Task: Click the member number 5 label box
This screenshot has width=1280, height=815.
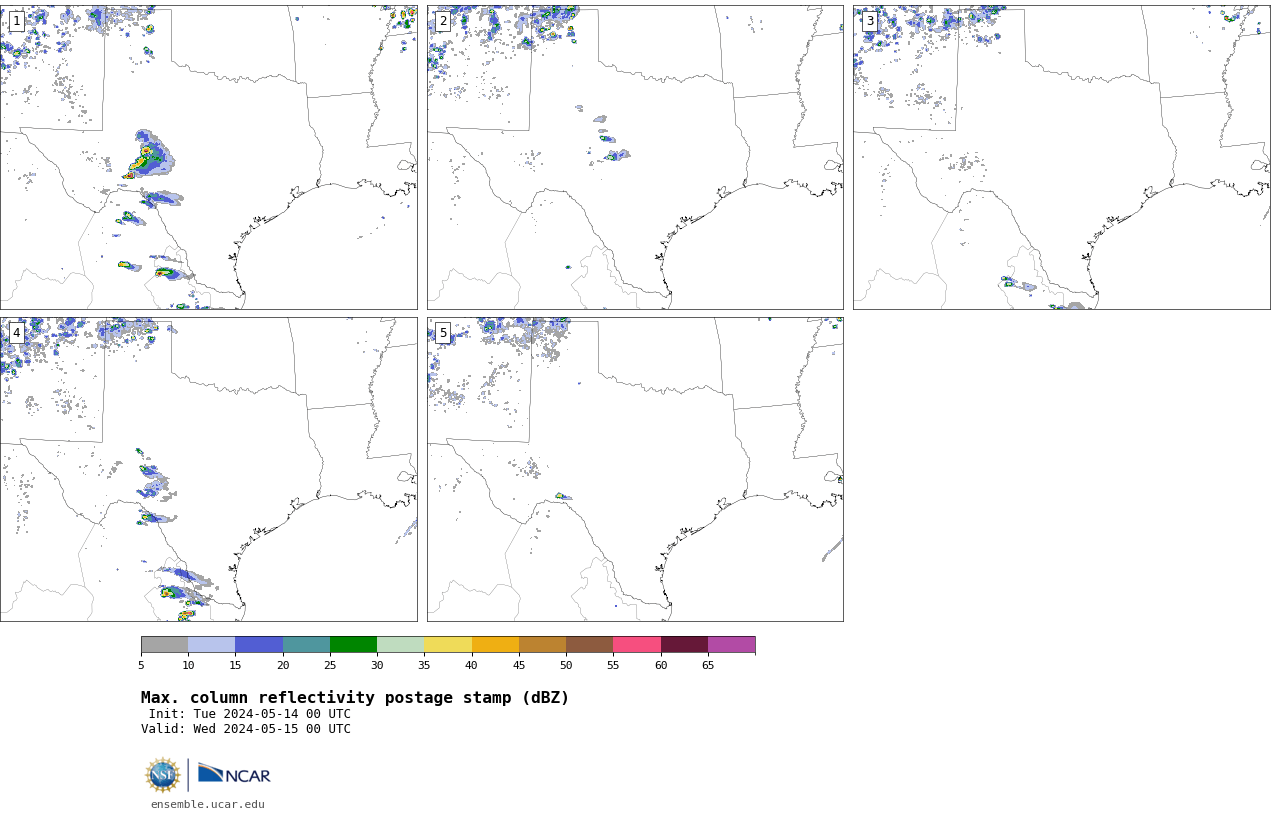Action: (x=443, y=333)
